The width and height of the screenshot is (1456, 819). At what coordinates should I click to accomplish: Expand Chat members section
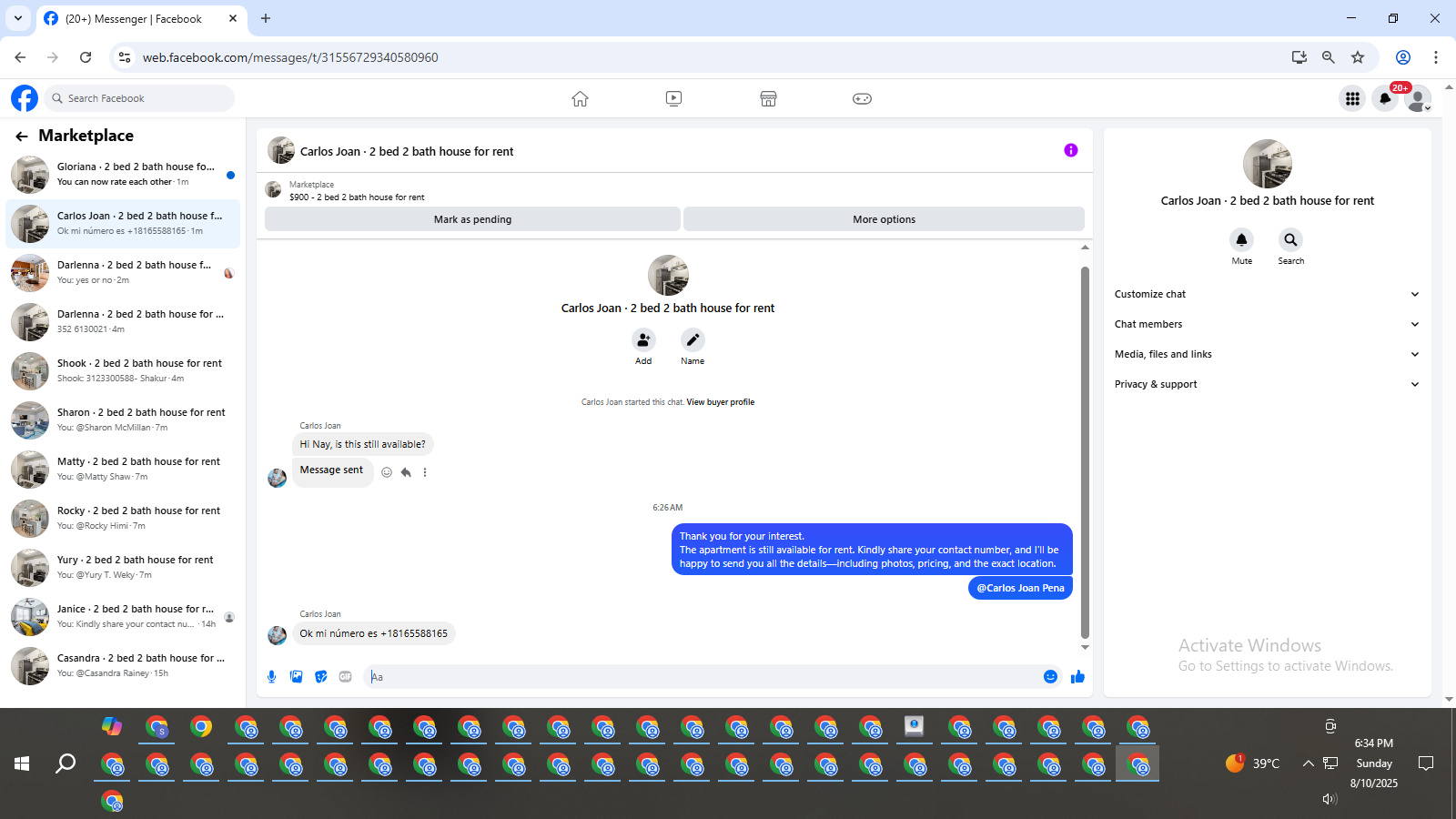pos(1267,324)
